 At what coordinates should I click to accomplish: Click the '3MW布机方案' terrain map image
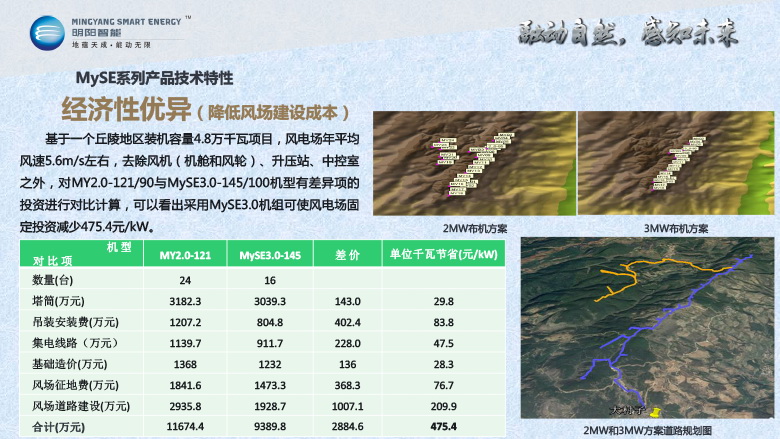tap(676, 163)
